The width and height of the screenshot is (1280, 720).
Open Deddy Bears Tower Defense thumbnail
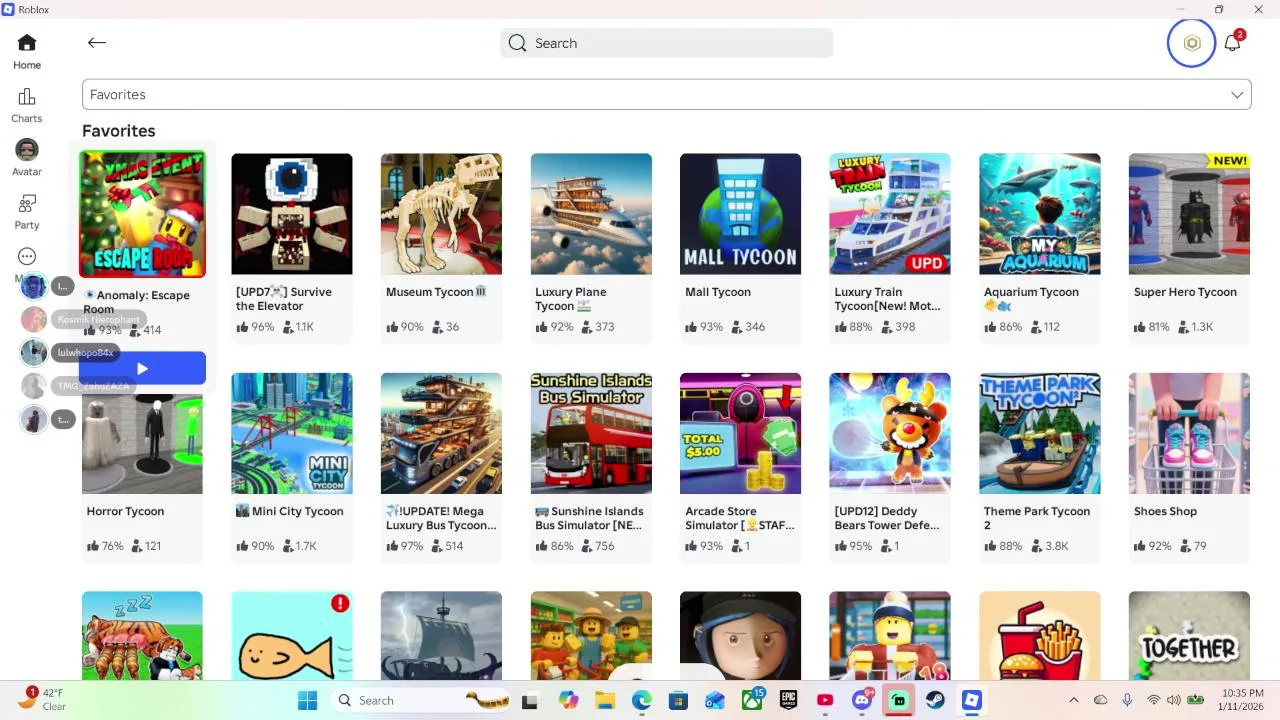coord(890,433)
